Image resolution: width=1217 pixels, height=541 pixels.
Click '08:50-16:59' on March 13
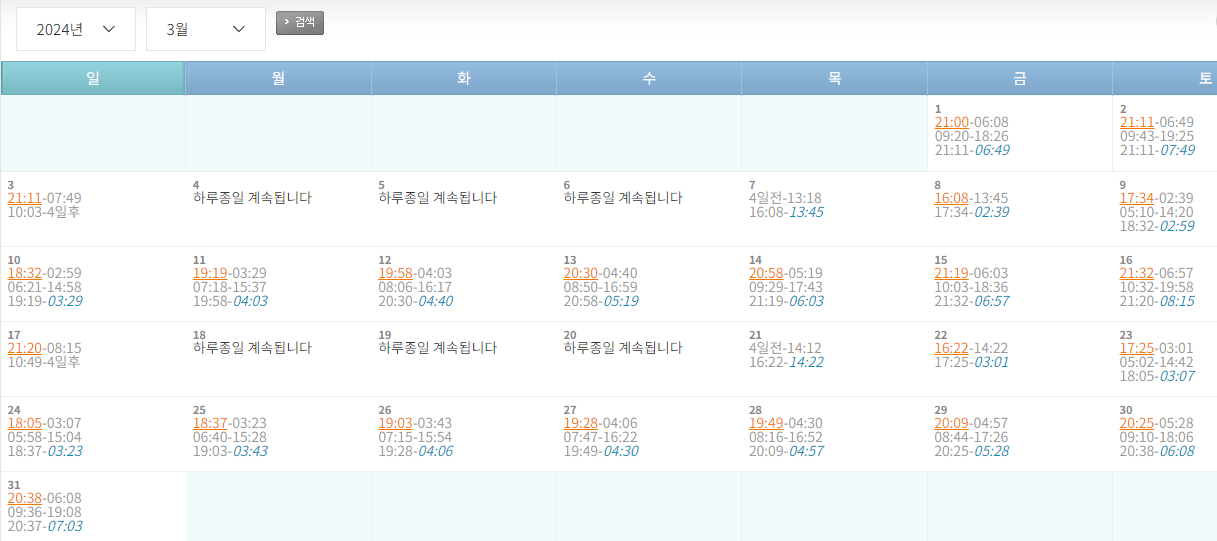601,287
